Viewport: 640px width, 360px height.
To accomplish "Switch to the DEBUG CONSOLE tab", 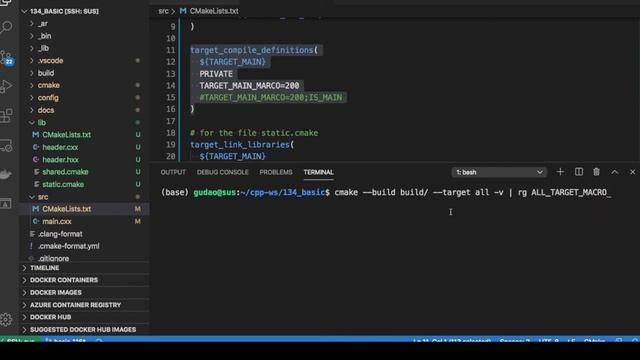I will point(222,172).
